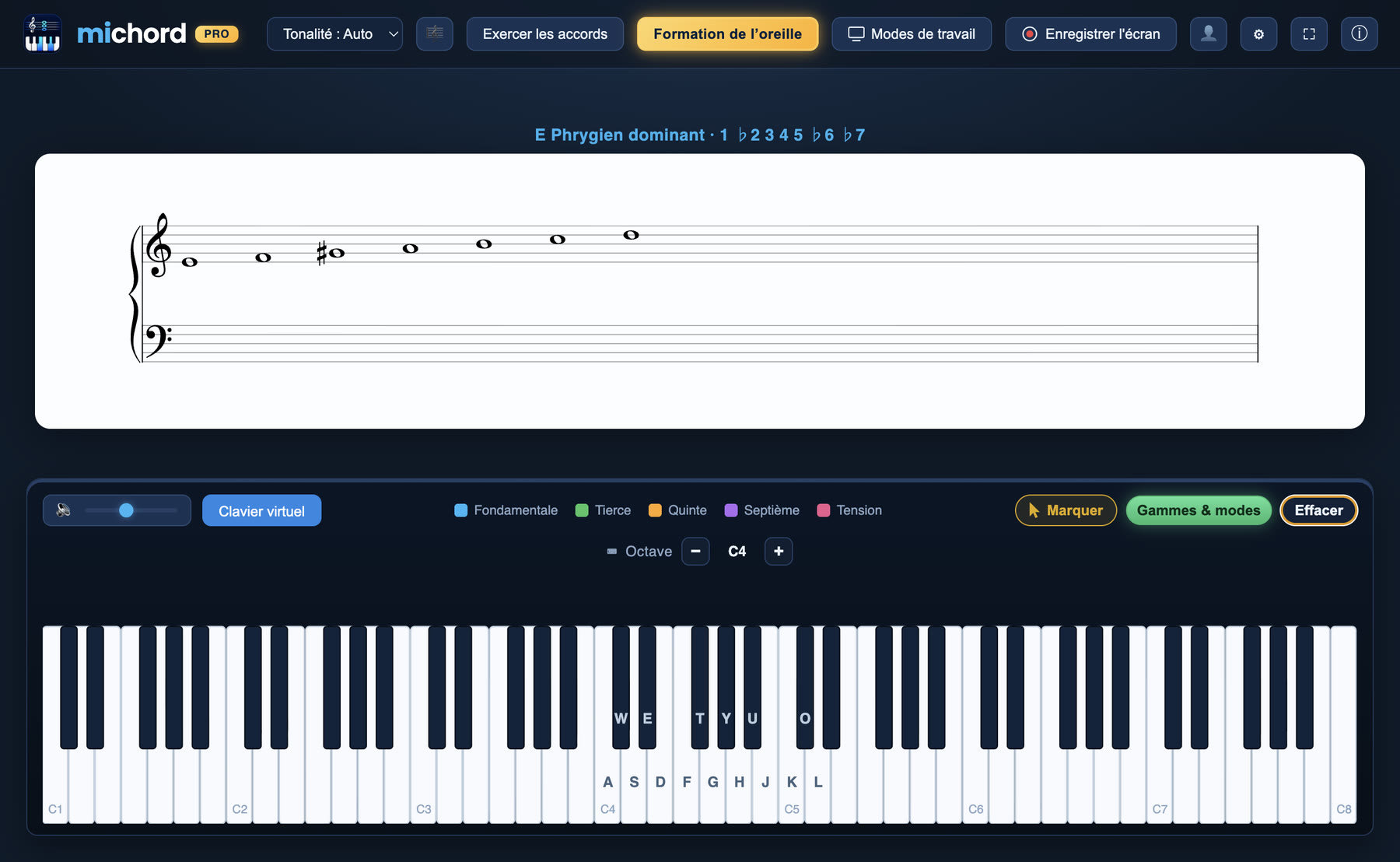
Task: Toggle Clavier virtuel on or off
Action: 261,510
